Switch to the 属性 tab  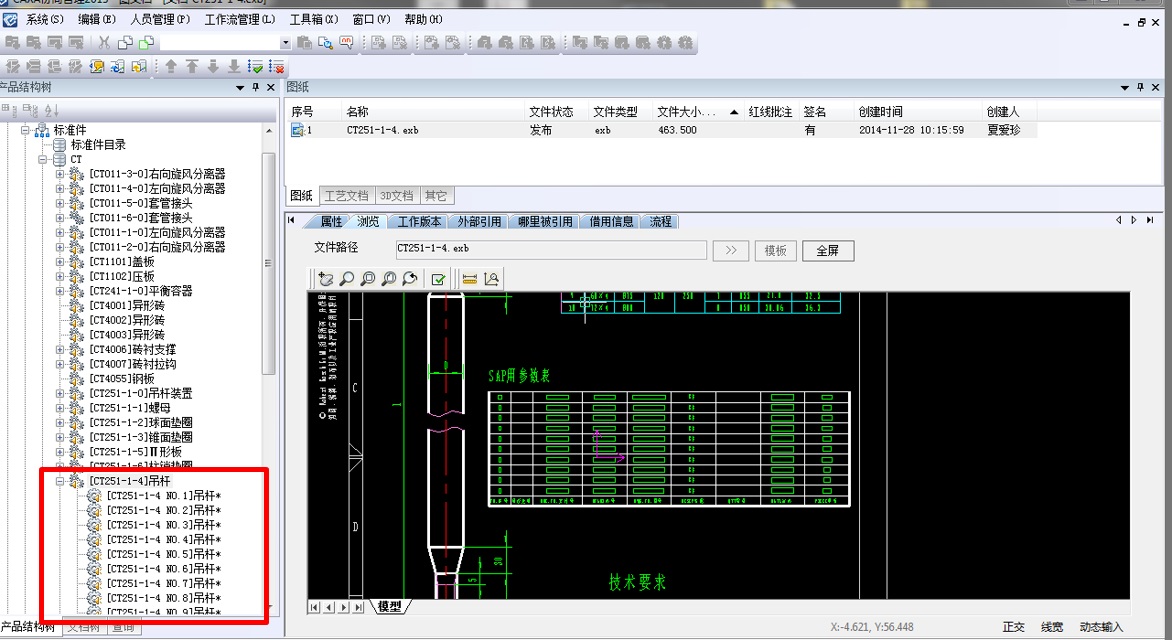331,221
